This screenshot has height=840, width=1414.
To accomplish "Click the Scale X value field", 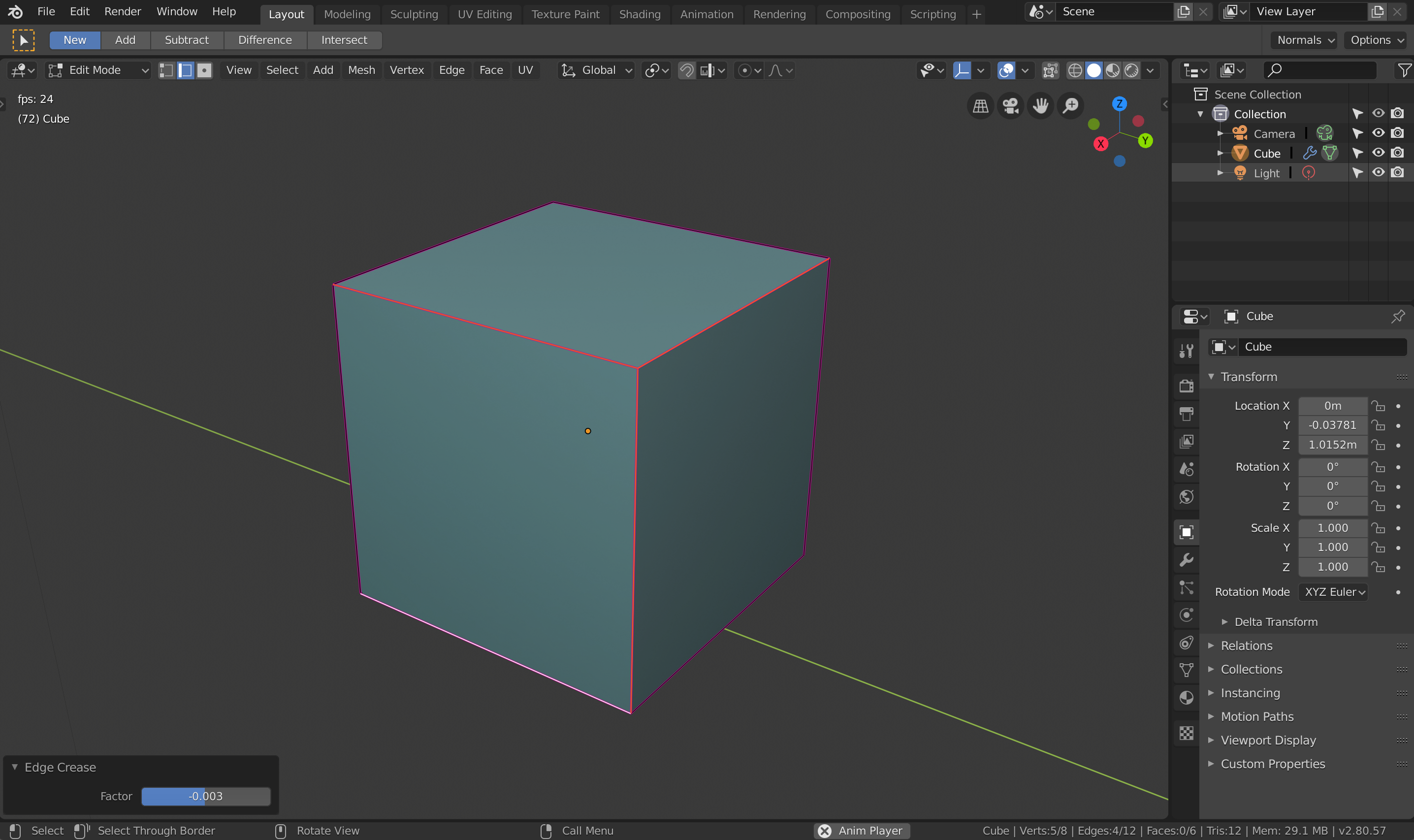I will click(1333, 528).
